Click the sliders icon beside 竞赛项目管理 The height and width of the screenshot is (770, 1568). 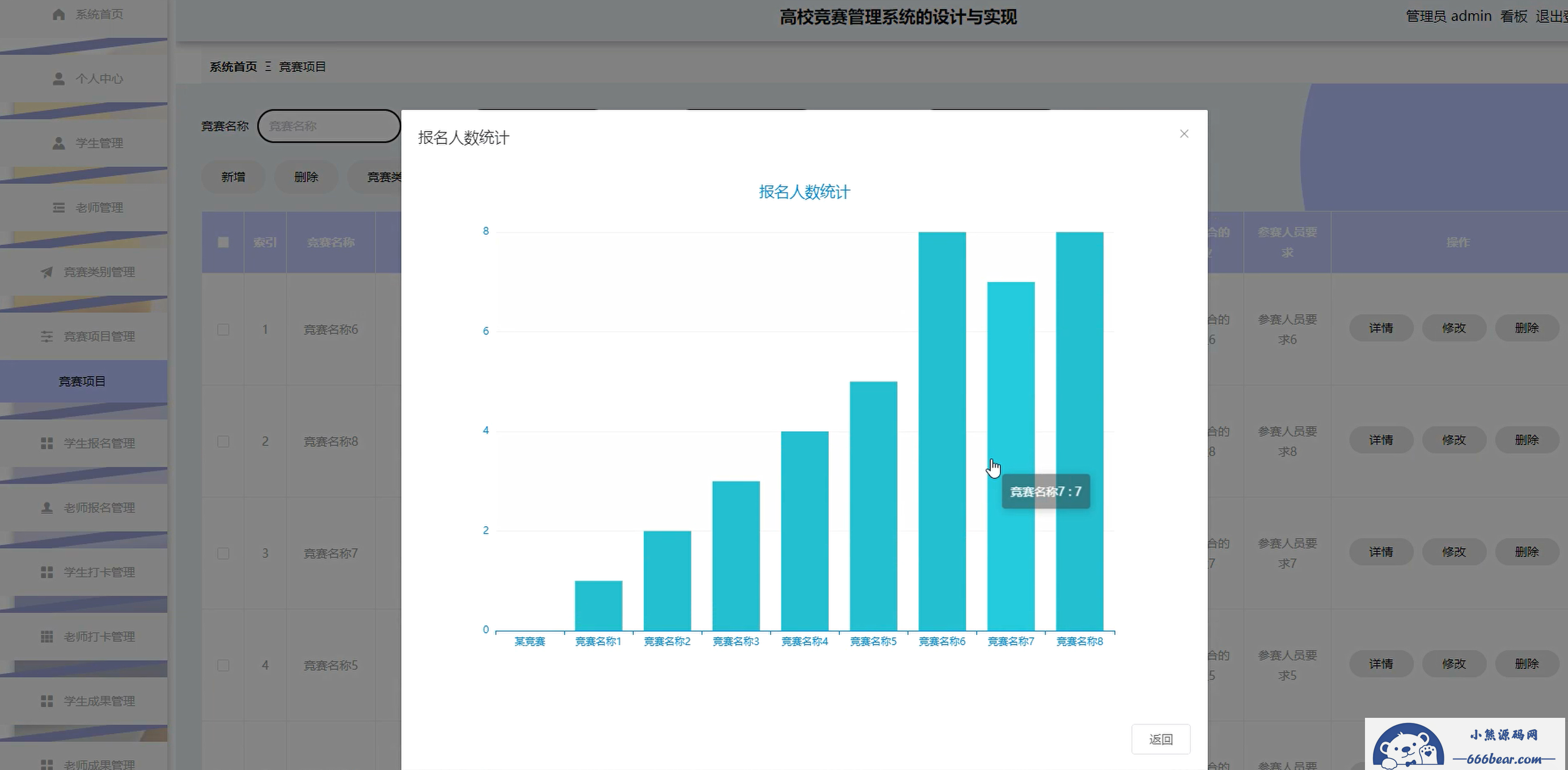tap(47, 337)
